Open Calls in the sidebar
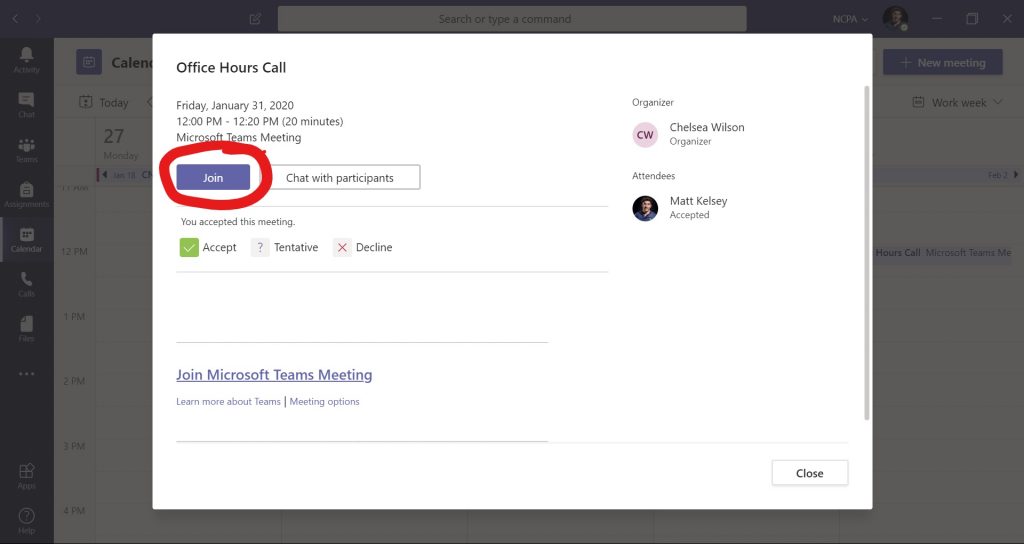The height and width of the screenshot is (544, 1024). point(26,284)
